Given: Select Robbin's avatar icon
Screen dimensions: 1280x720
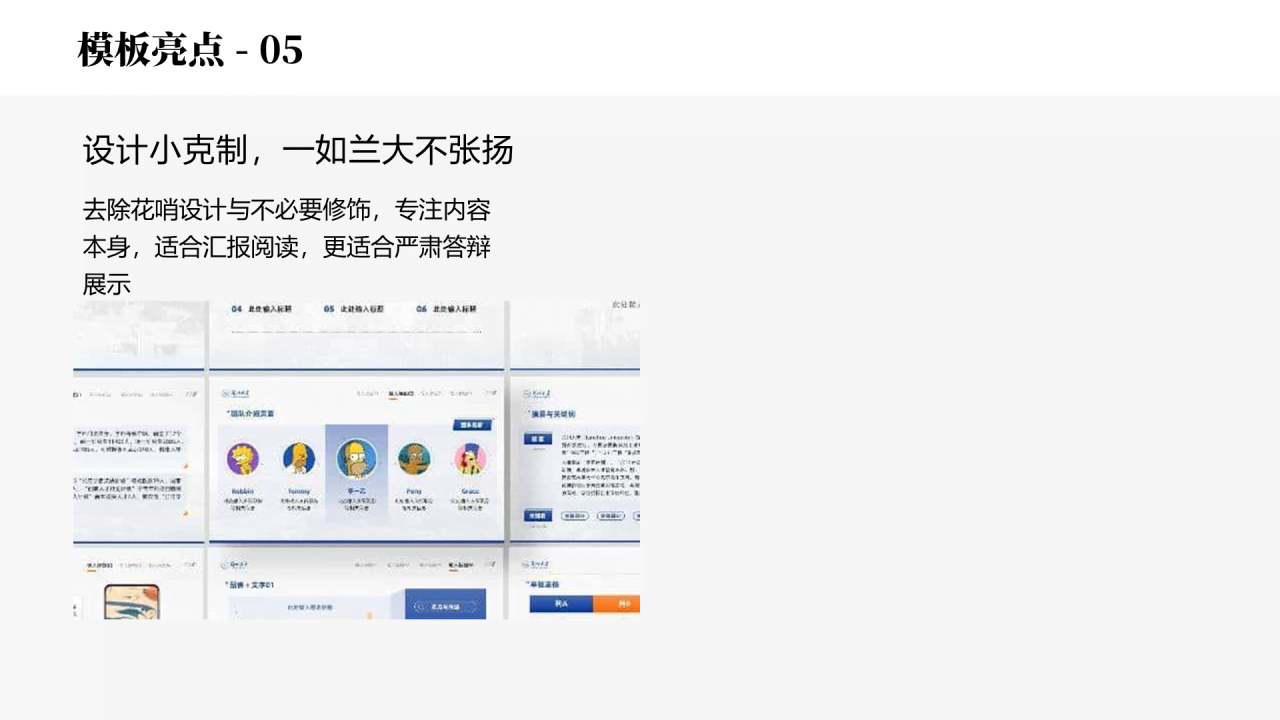Looking at the screenshot, I should pos(242,458).
